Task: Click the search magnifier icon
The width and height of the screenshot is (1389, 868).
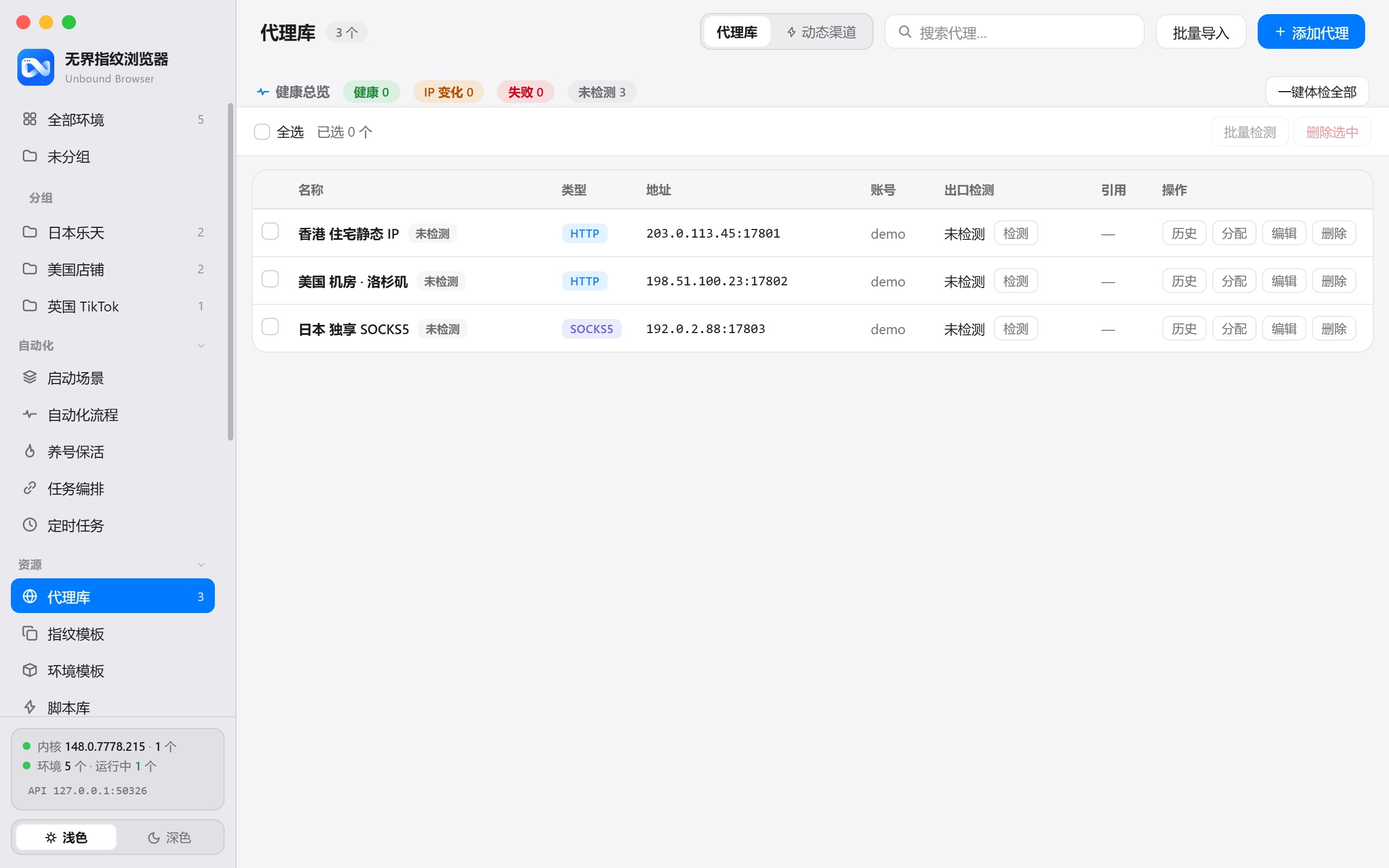Action: 904,31
